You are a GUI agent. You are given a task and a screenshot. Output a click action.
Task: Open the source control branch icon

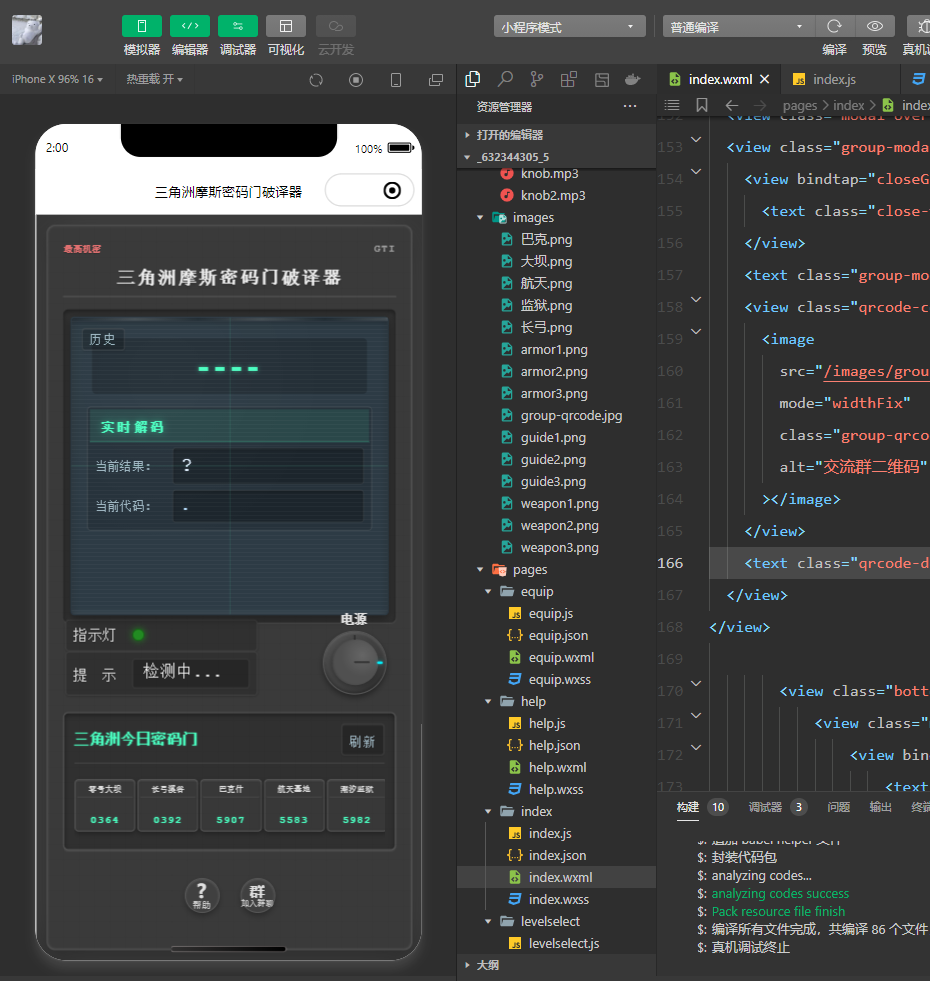537,79
